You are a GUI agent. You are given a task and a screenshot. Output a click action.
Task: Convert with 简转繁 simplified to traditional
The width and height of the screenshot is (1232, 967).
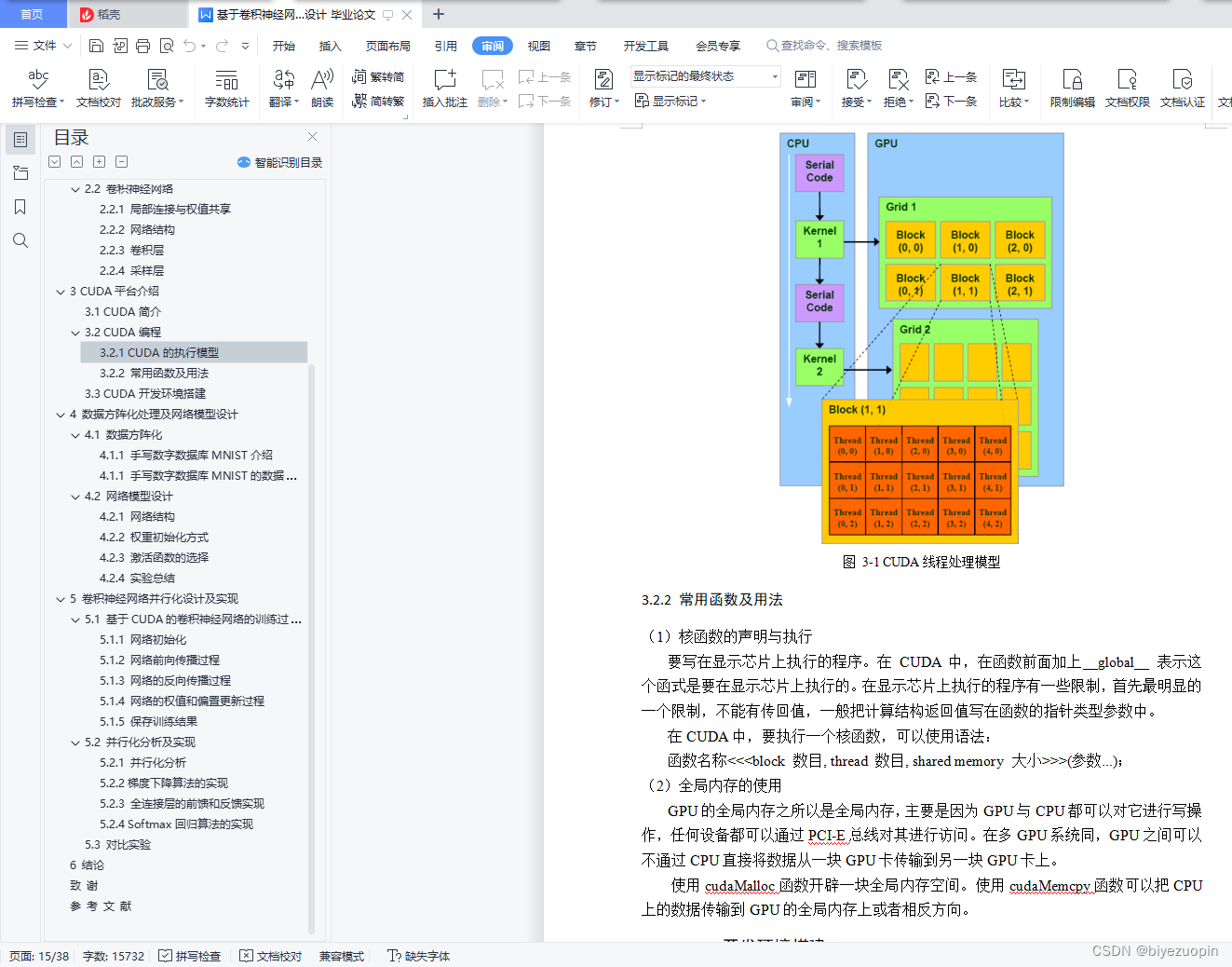tap(378, 101)
